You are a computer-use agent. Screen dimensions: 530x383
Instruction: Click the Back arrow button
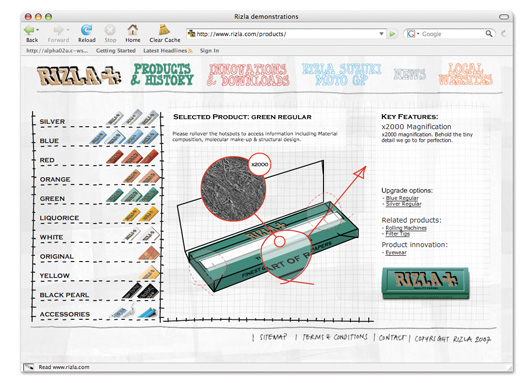click(x=29, y=30)
